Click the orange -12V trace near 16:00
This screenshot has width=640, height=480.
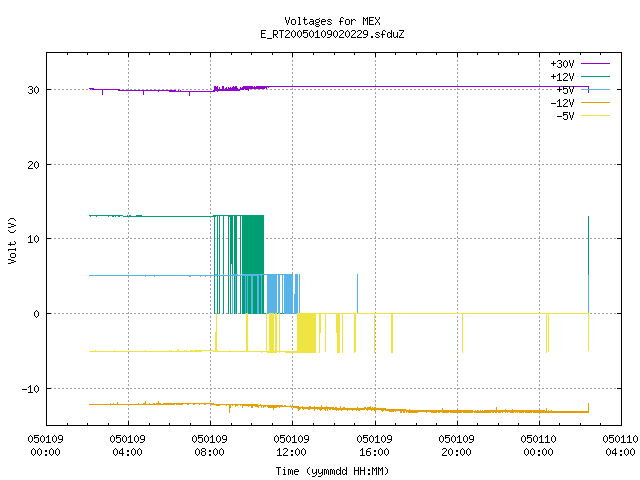[x=375, y=409]
